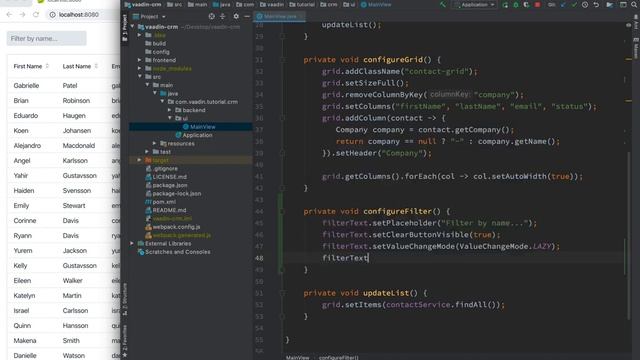Image resolution: width=640 pixels, height=360 pixels.
Task: Click the green Run button
Action: tap(505, 5)
